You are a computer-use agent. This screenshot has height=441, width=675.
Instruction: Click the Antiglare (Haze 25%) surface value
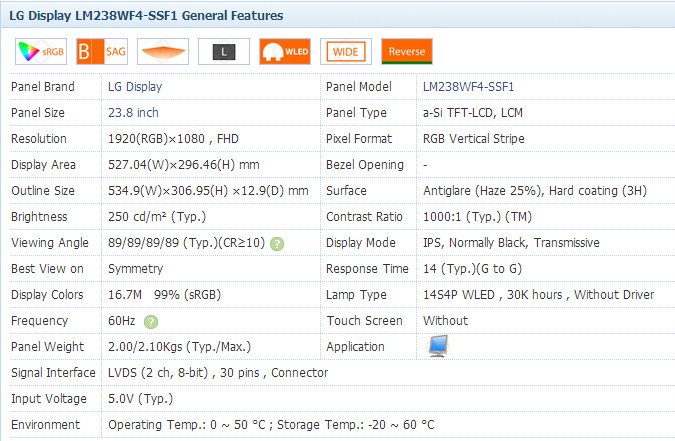(x=535, y=191)
